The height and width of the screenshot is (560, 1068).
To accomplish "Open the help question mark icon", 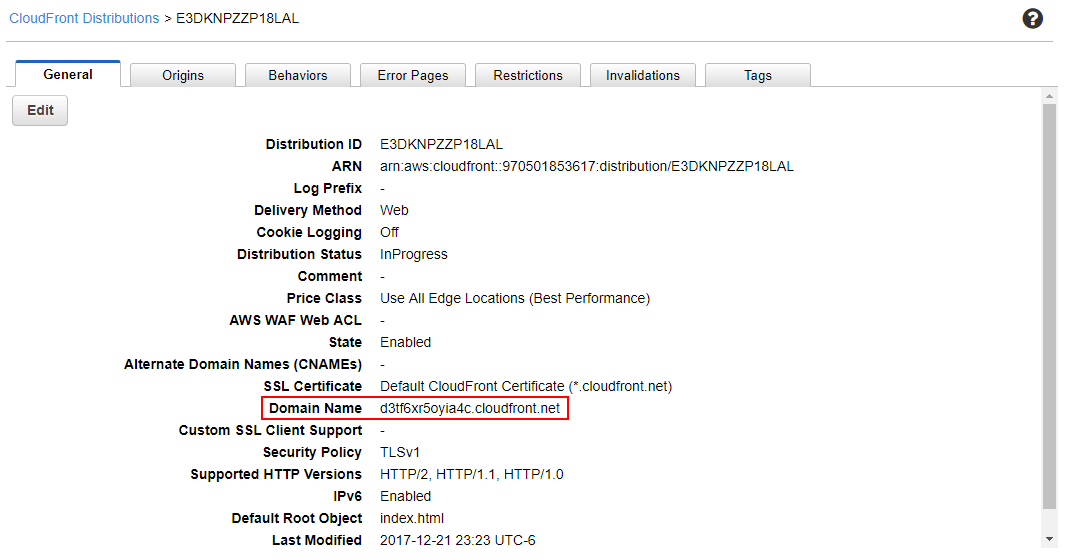I will tap(1033, 18).
